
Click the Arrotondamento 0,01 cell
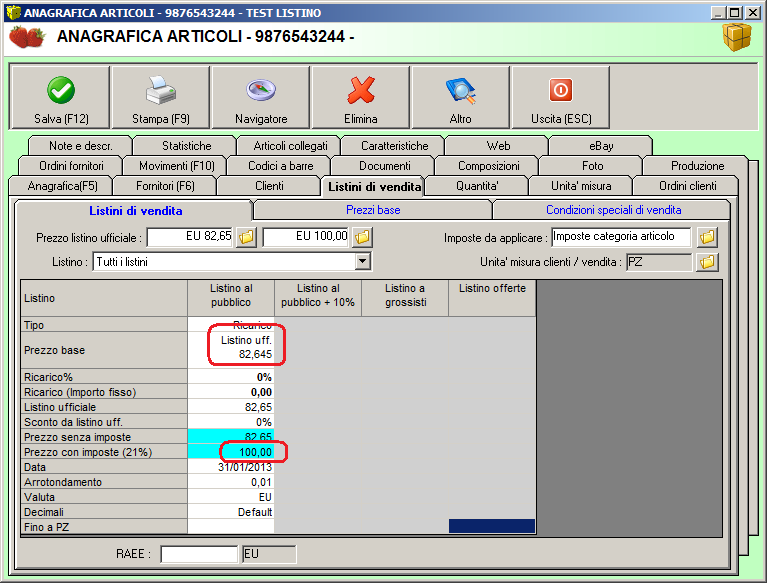(x=231, y=482)
